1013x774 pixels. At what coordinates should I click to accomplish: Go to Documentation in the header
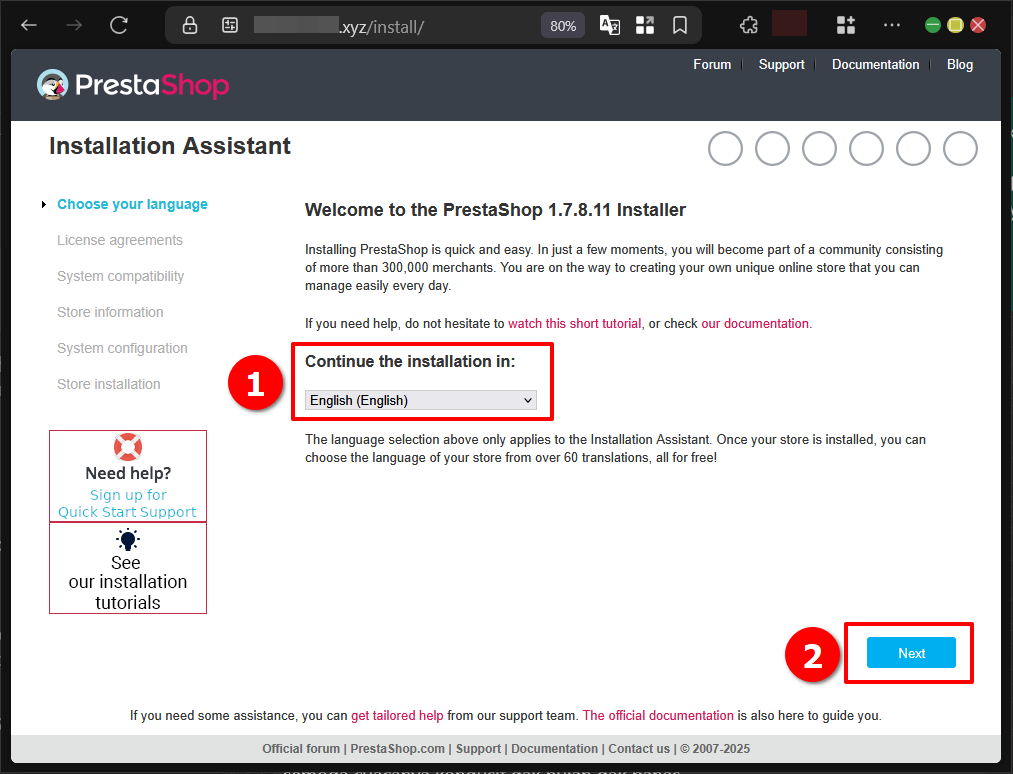point(875,64)
